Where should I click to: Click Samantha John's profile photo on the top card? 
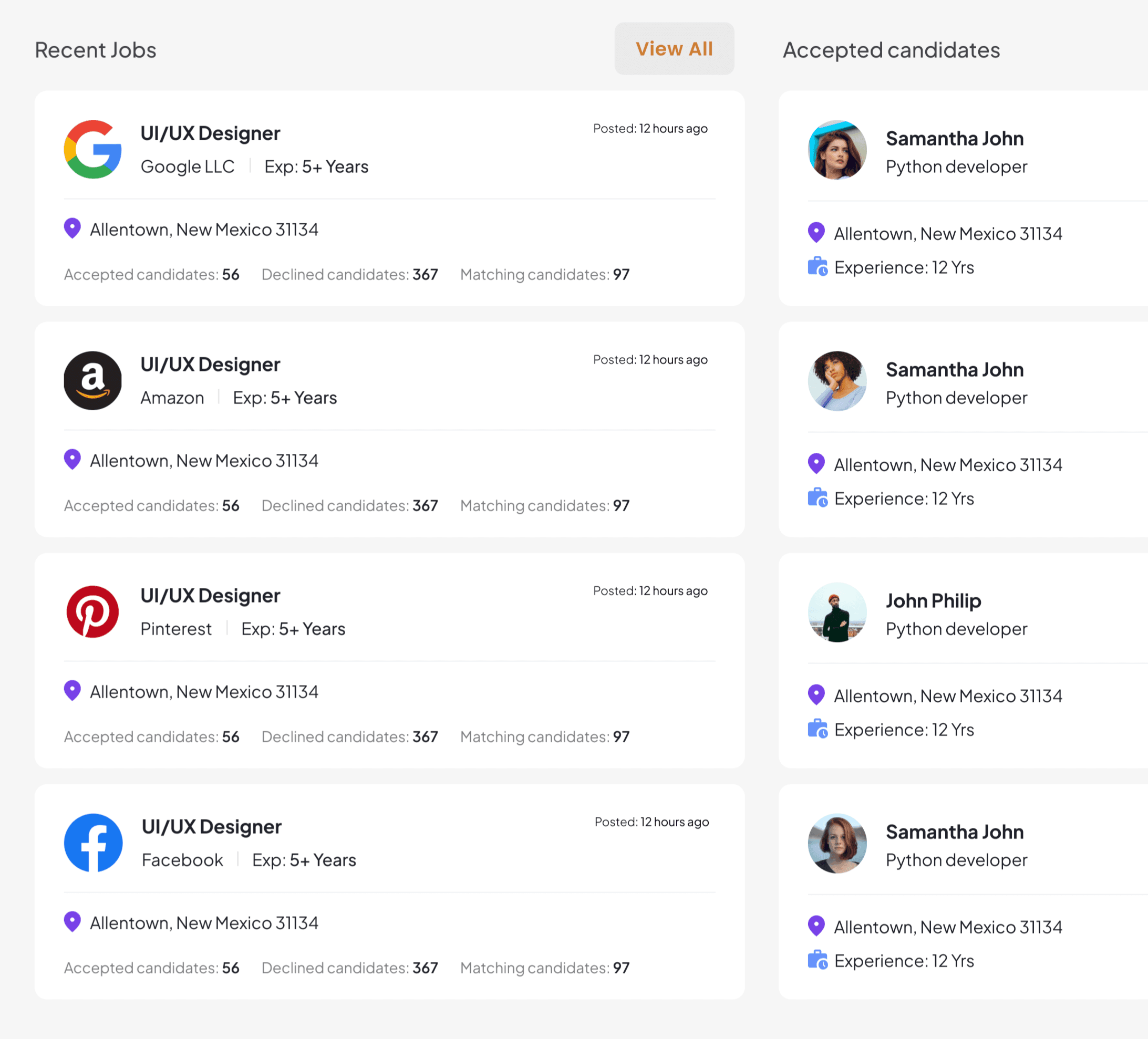pyautogui.click(x=836, y=150)
